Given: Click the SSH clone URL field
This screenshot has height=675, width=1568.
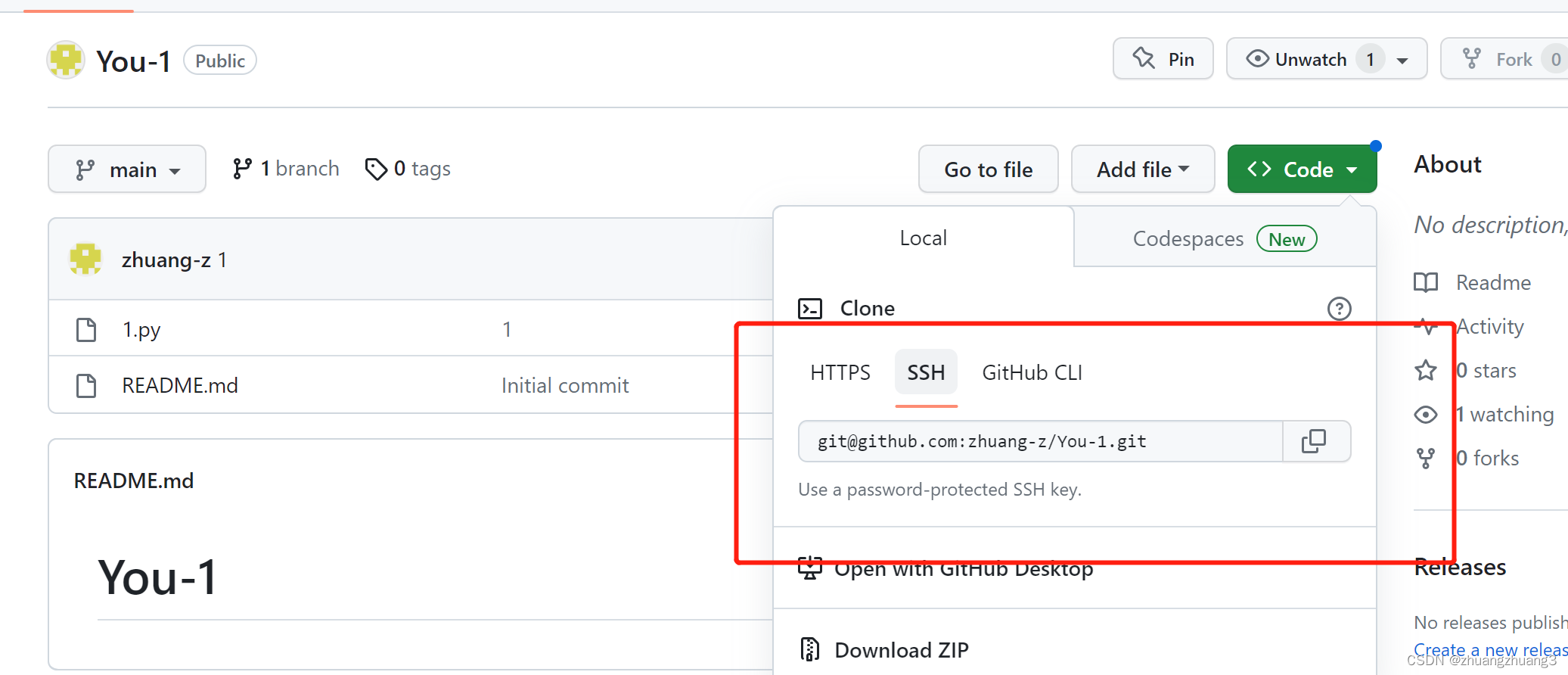Looking at the screenshot, I should (x=1041, y=441).
